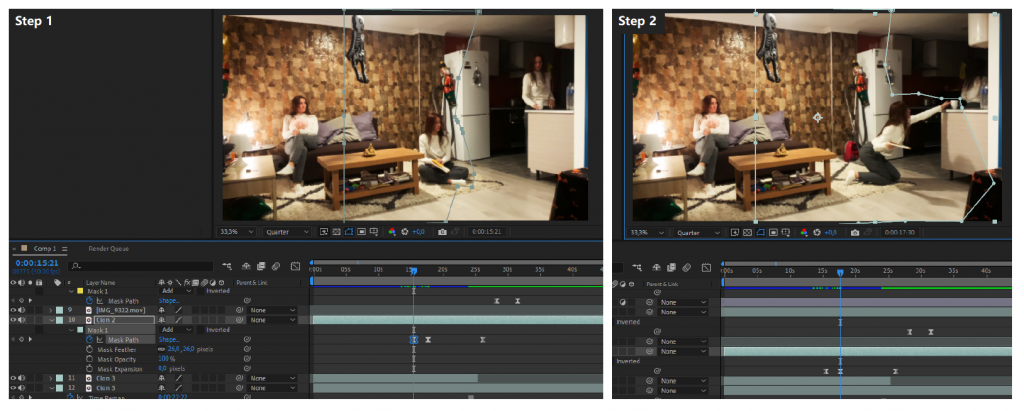Click the snapshot camera icon in Step 1 viewer

[x=442, y=232]
